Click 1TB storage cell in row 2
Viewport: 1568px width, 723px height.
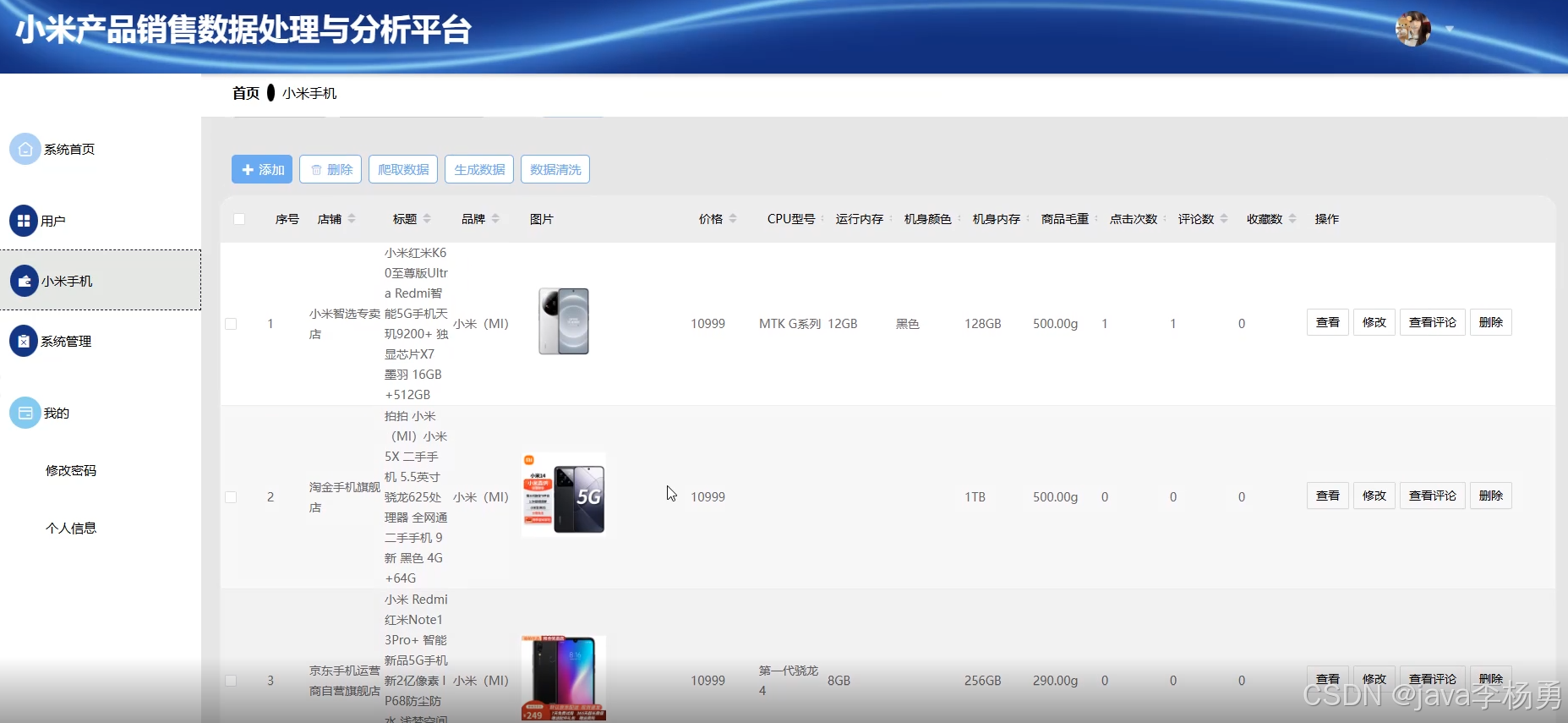[x=975, y=497]
